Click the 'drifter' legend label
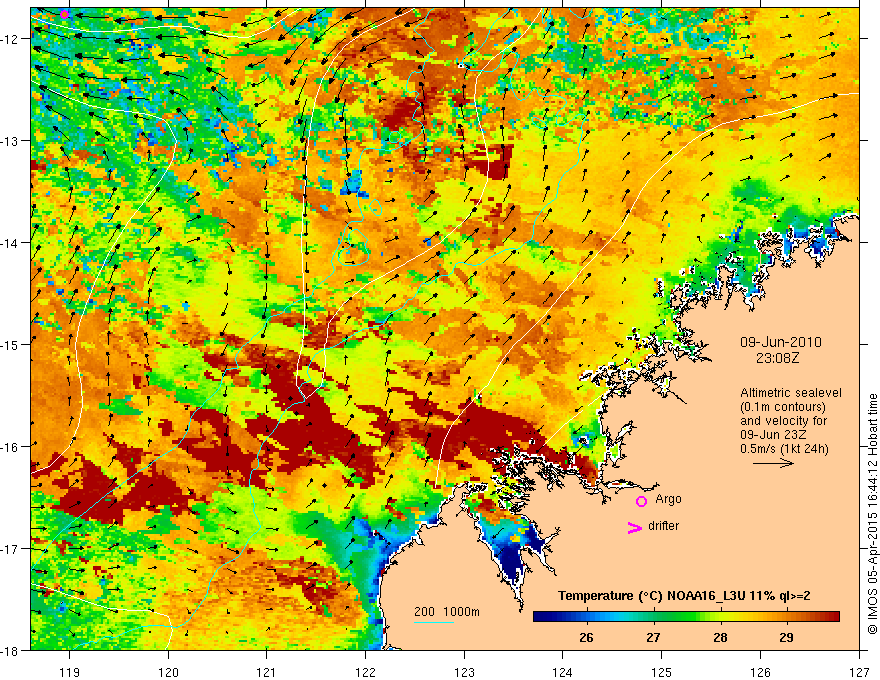Screen dimensions: 880x680 coord(663,526)
